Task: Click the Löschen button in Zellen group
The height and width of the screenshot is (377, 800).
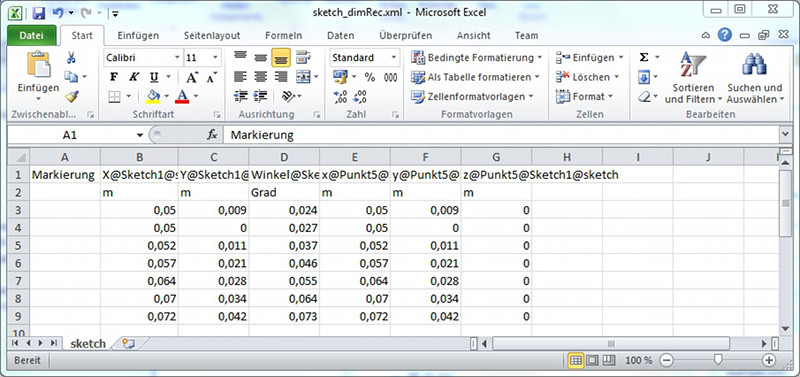Action: (x=587, y=77)
